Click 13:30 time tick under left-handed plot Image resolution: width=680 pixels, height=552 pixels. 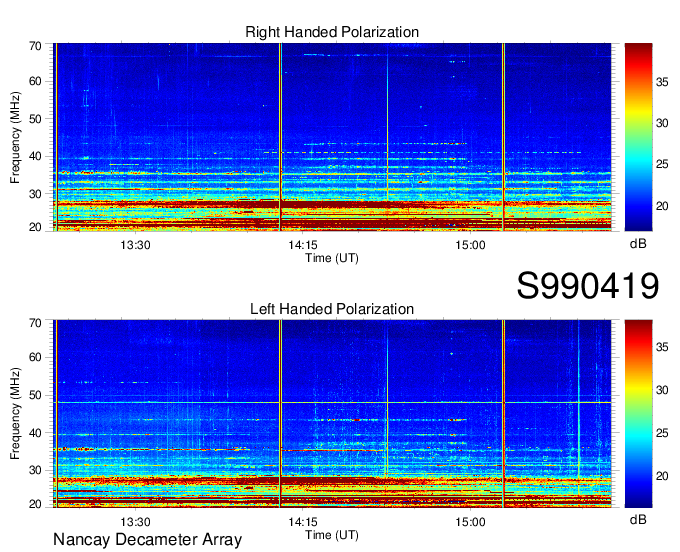tap(135, 522)
